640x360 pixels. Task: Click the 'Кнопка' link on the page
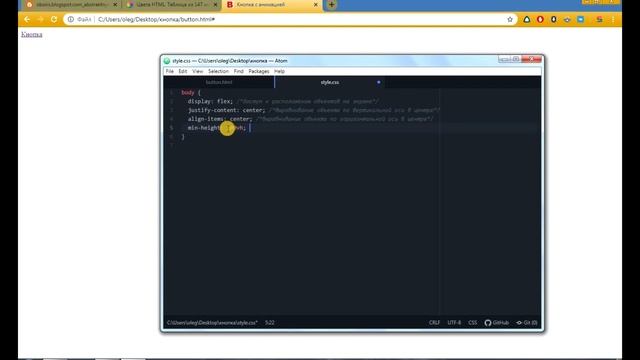click(x=31, y=34)
